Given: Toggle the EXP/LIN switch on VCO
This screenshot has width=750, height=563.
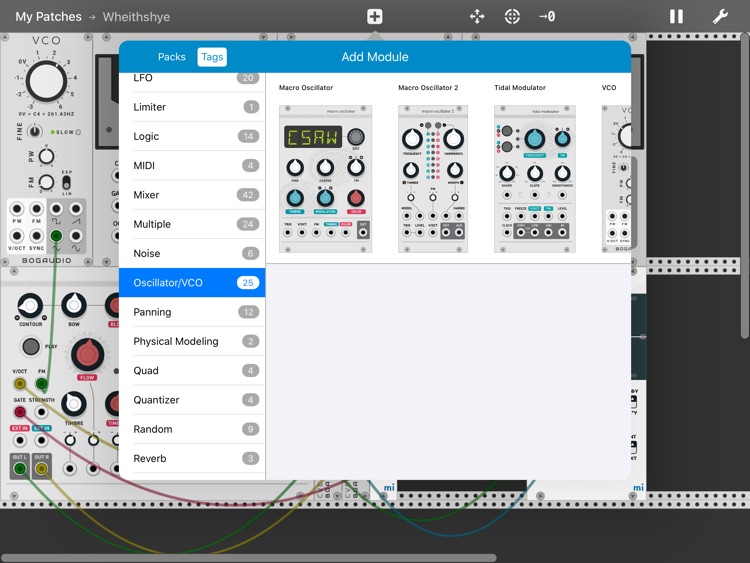Looking at the screenshot, I should pyautogui.click(x=66, y=182).
